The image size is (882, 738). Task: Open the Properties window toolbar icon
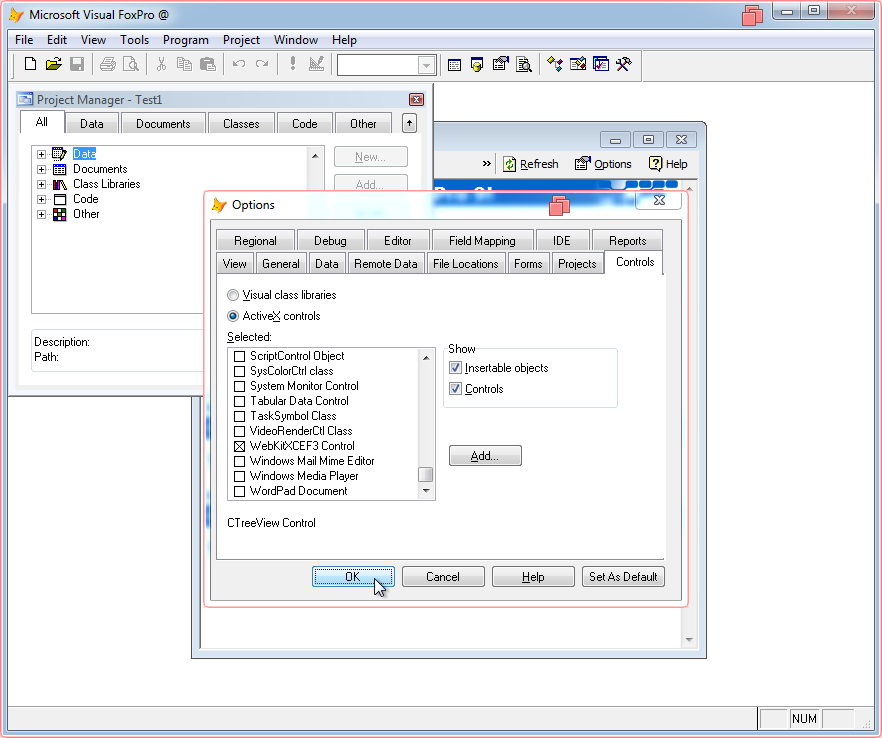[x=500, y=64]
